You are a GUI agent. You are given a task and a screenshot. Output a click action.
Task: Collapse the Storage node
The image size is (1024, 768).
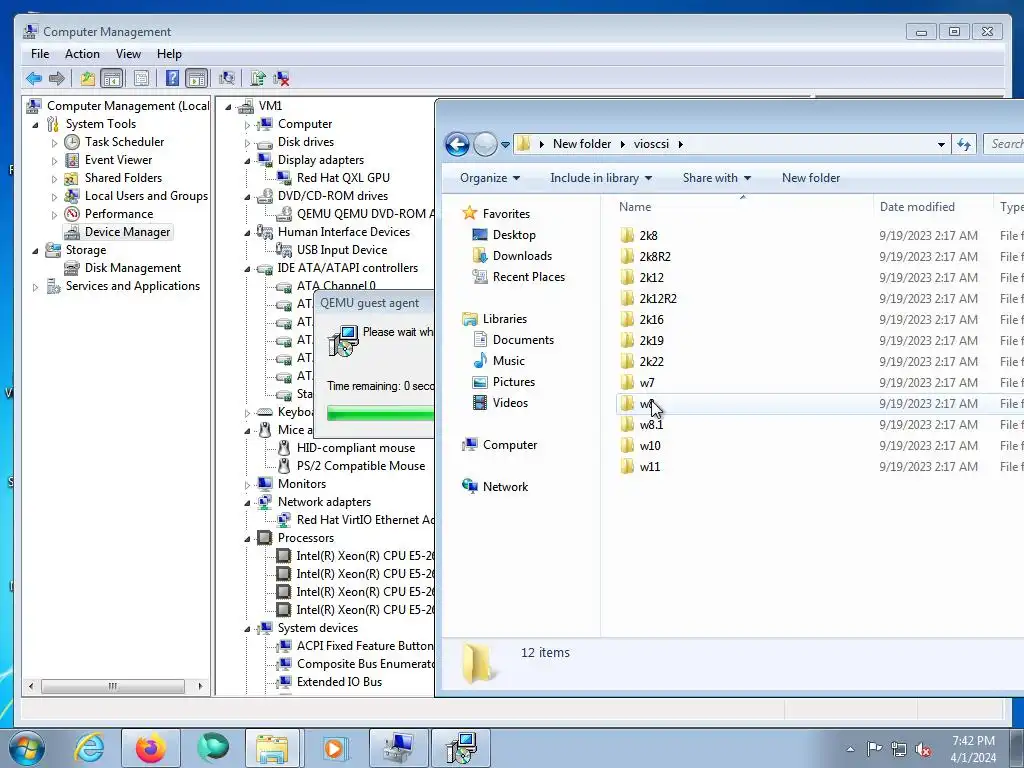coord(35,251)
